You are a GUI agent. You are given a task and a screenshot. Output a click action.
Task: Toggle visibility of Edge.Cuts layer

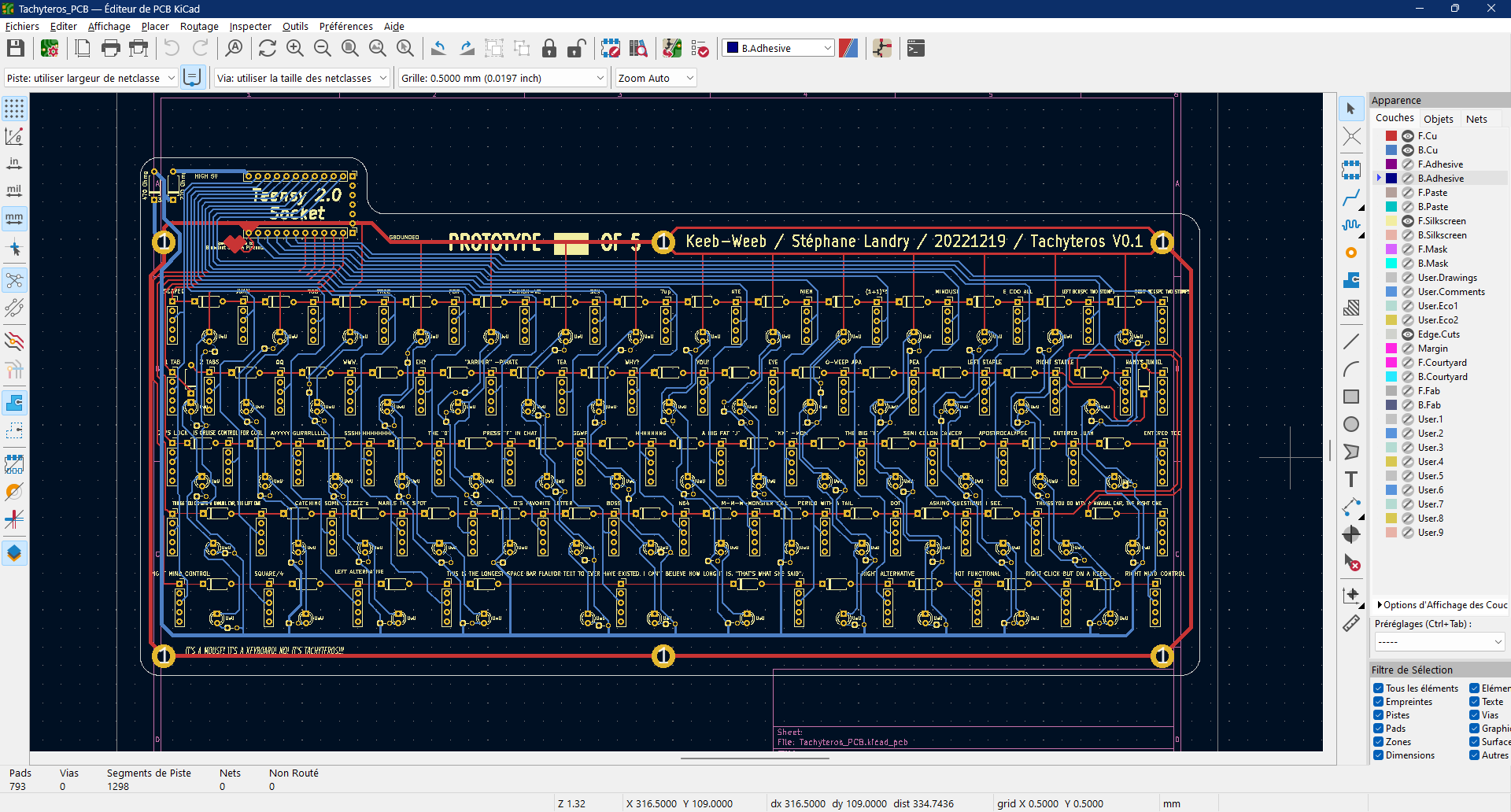coord(1408,334)
